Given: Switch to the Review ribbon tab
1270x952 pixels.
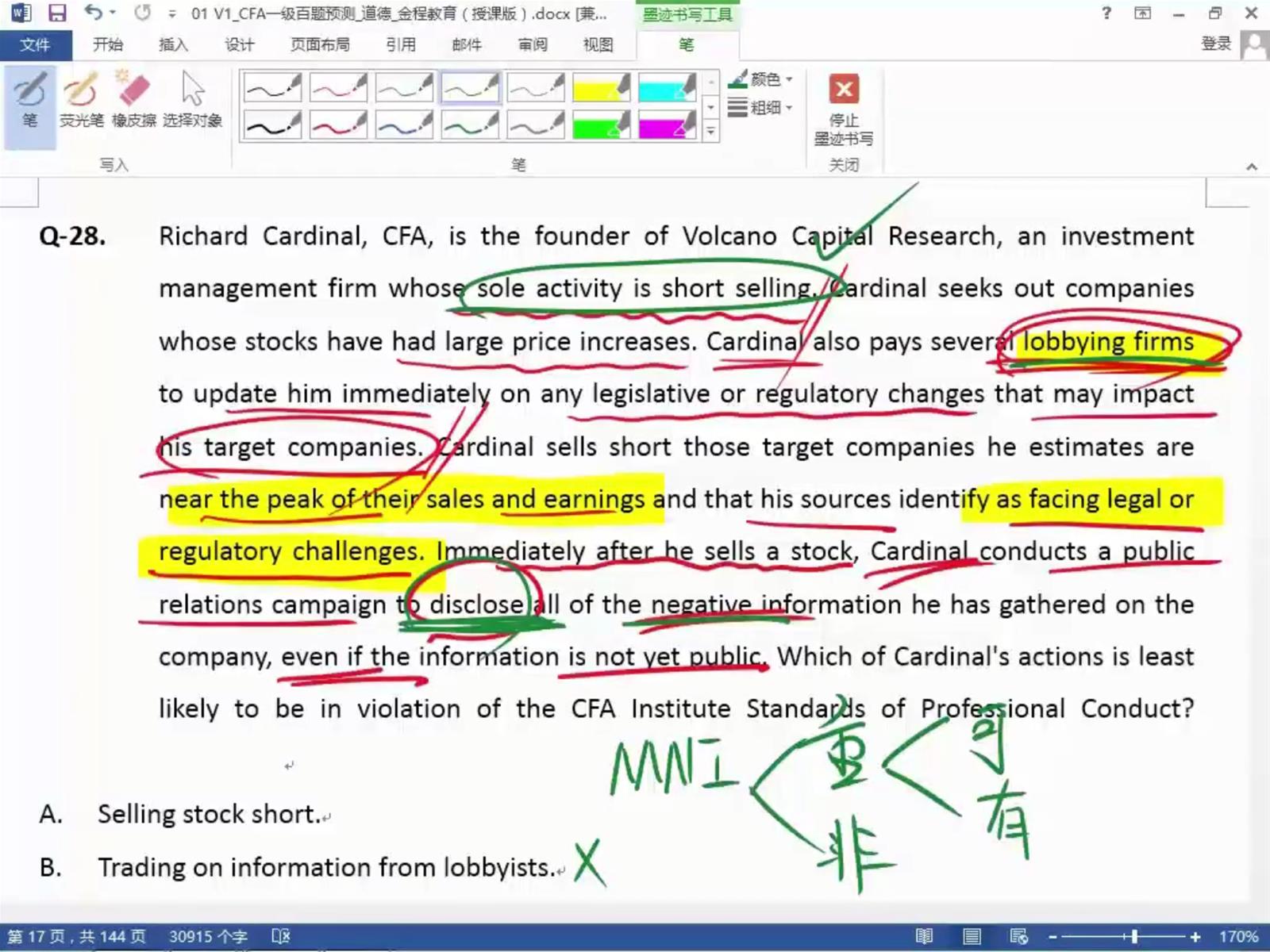Looking at the screenshot, I should click(532, 45).
